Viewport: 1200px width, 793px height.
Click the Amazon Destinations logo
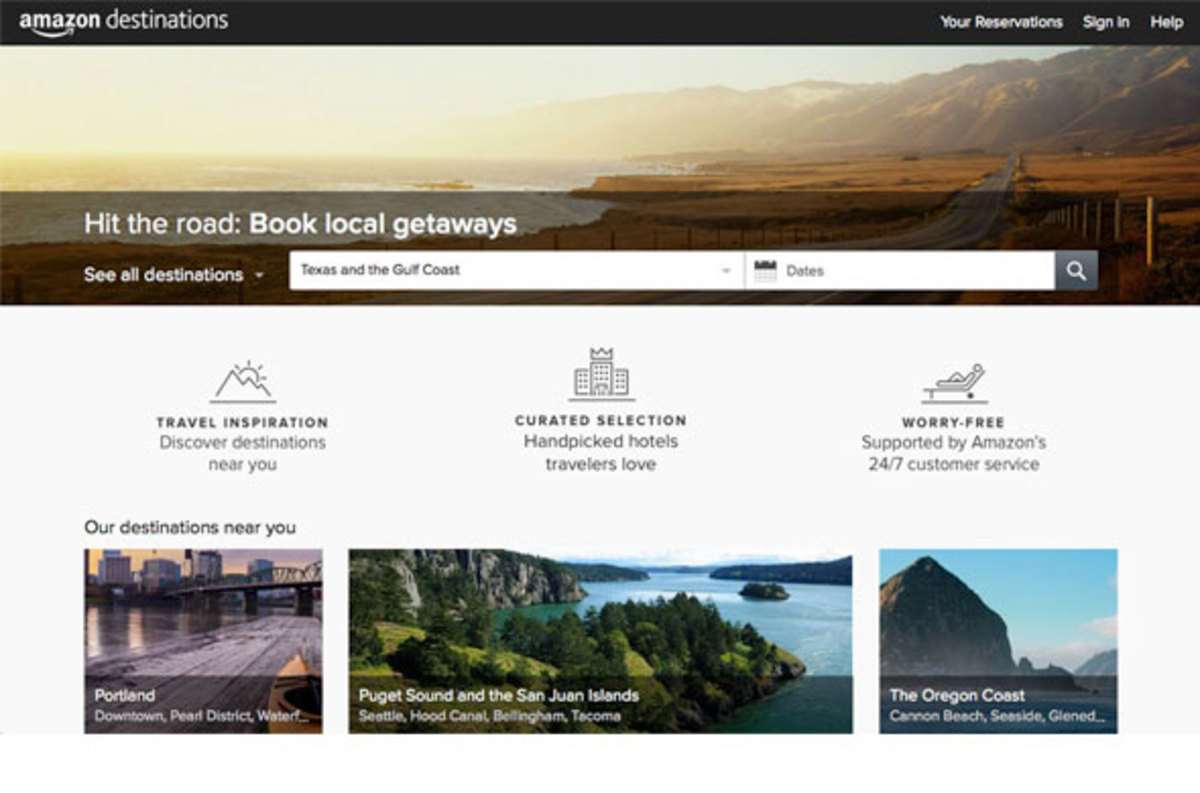click(123, 21)
